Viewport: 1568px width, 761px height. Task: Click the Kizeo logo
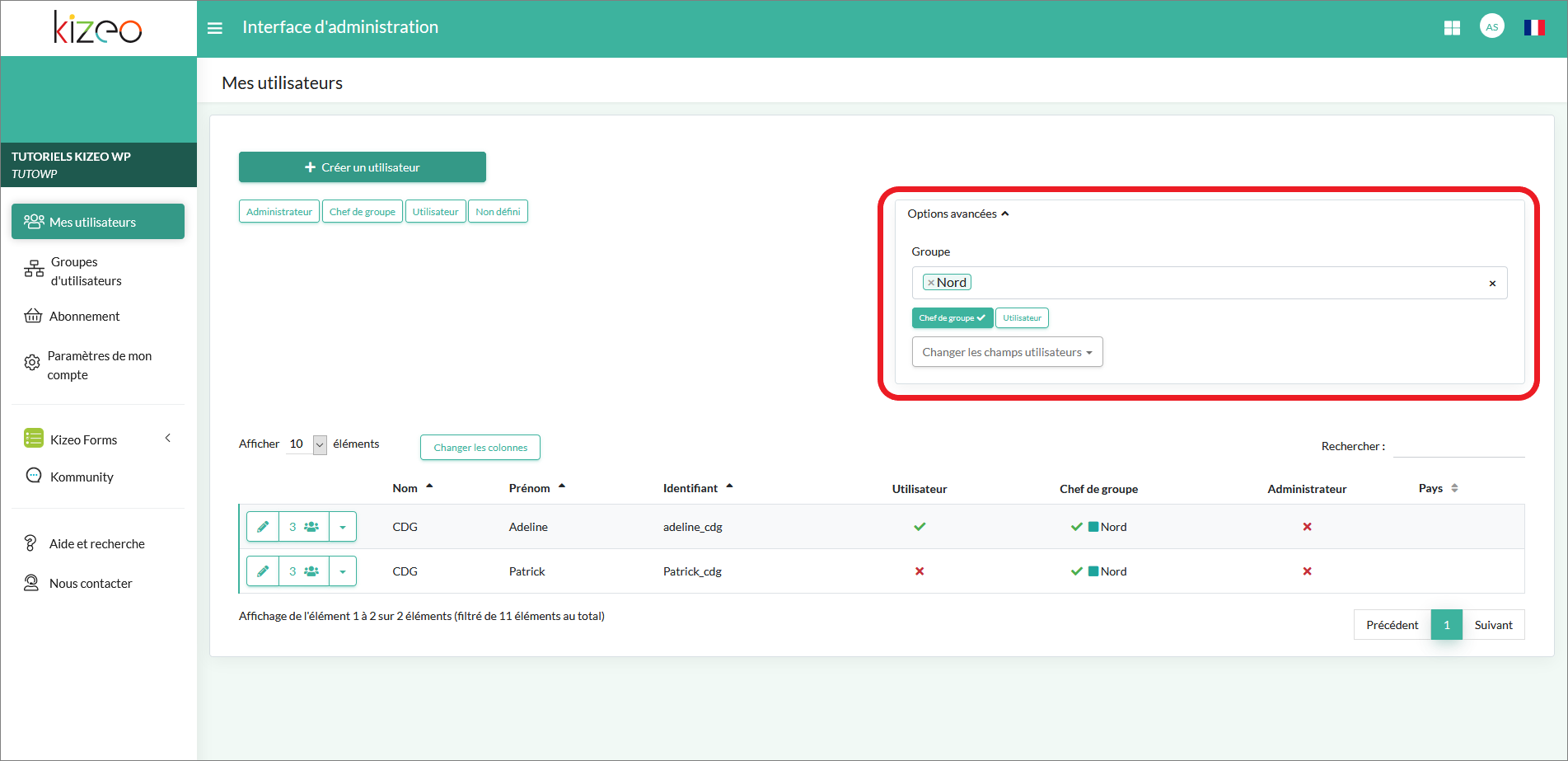pos(98,27)
